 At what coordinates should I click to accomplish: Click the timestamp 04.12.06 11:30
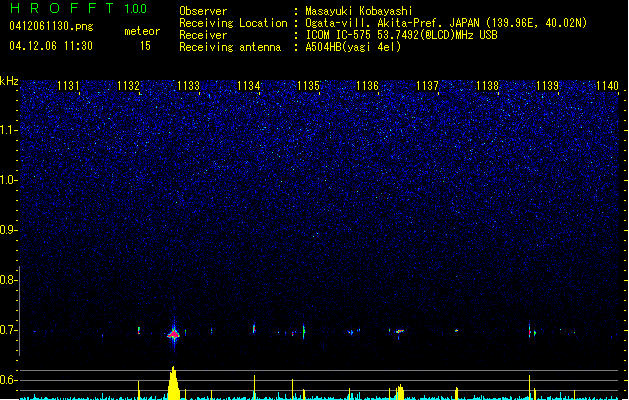(51, 46)
